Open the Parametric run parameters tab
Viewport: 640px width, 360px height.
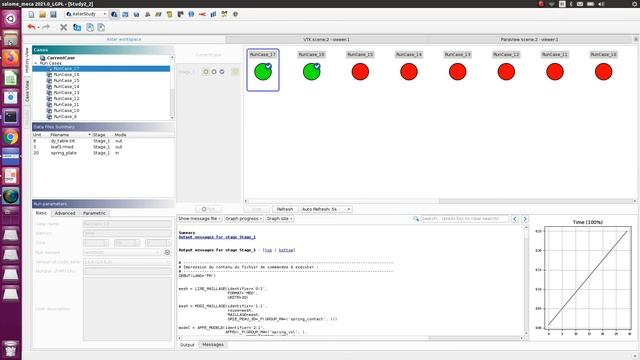click(94, 213)
